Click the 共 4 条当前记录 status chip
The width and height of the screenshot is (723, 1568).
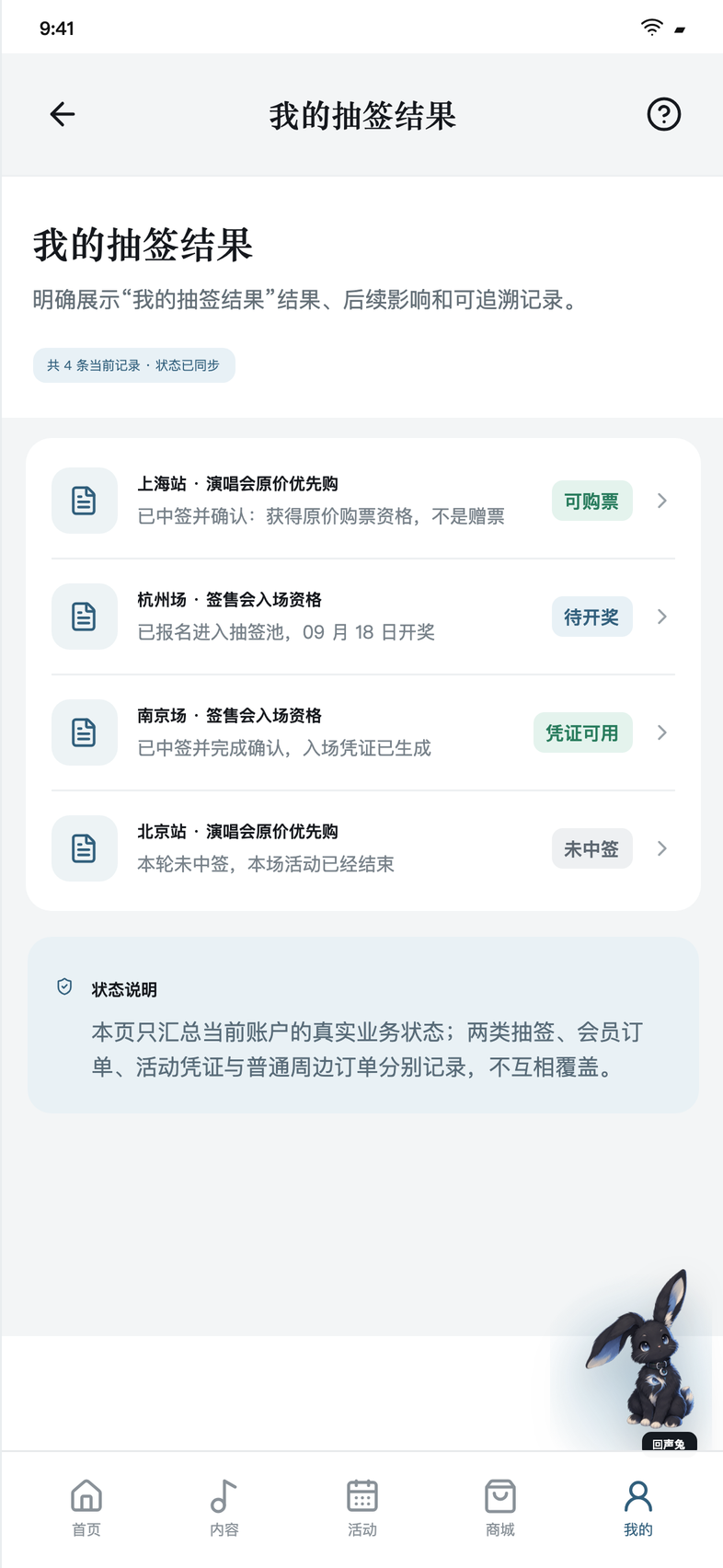click(134, 365)
